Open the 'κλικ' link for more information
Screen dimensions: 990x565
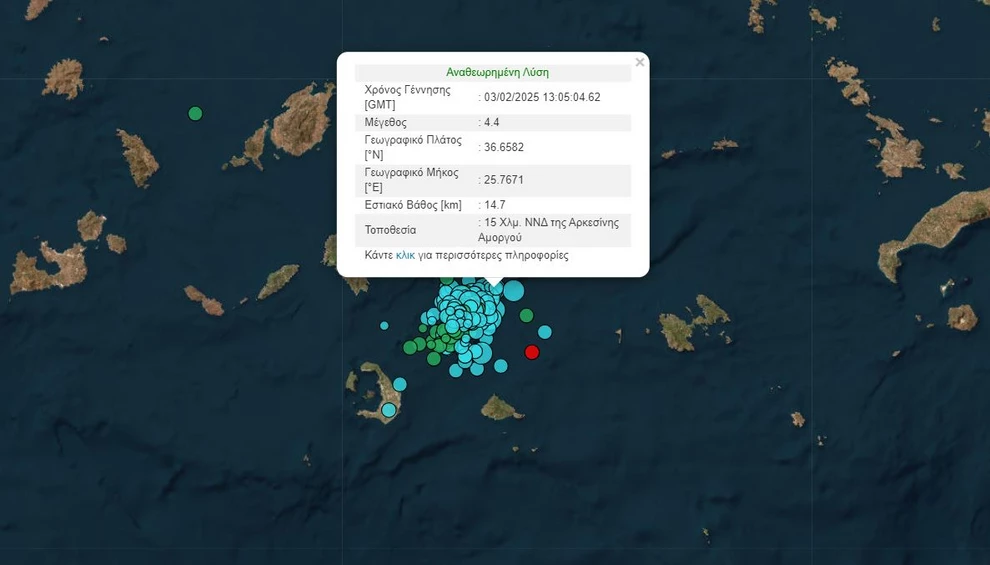coord(405,255)
